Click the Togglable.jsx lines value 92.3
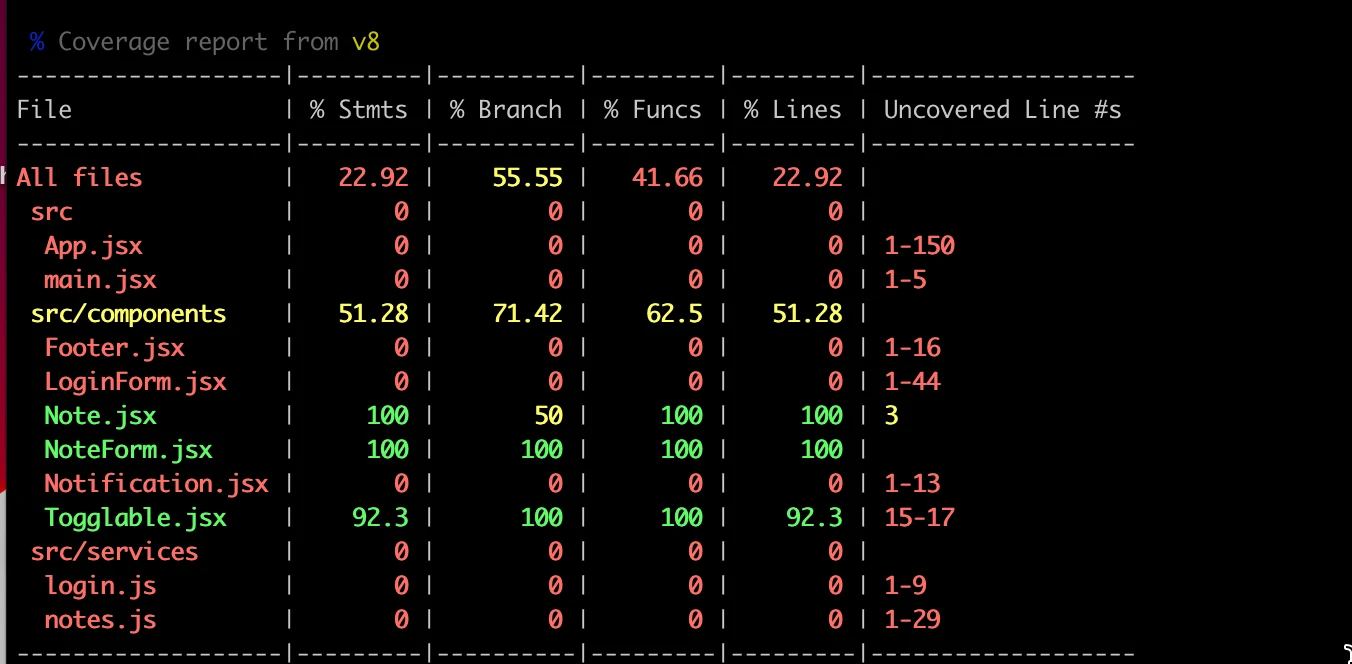This screenshot has width=1352, height=664. (814, 518)
